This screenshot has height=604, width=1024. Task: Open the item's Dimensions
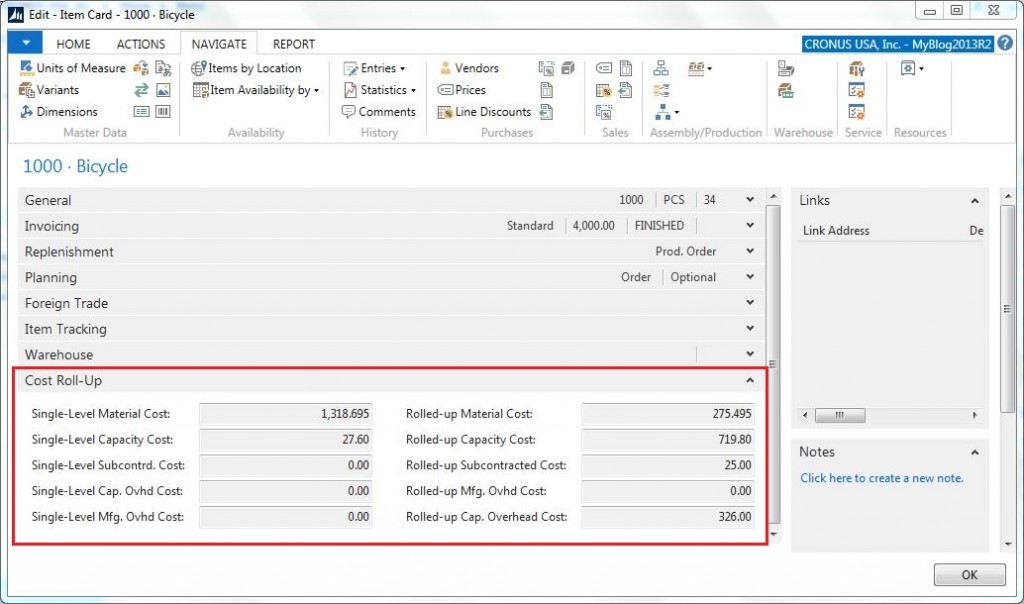[x=59, y=112]
